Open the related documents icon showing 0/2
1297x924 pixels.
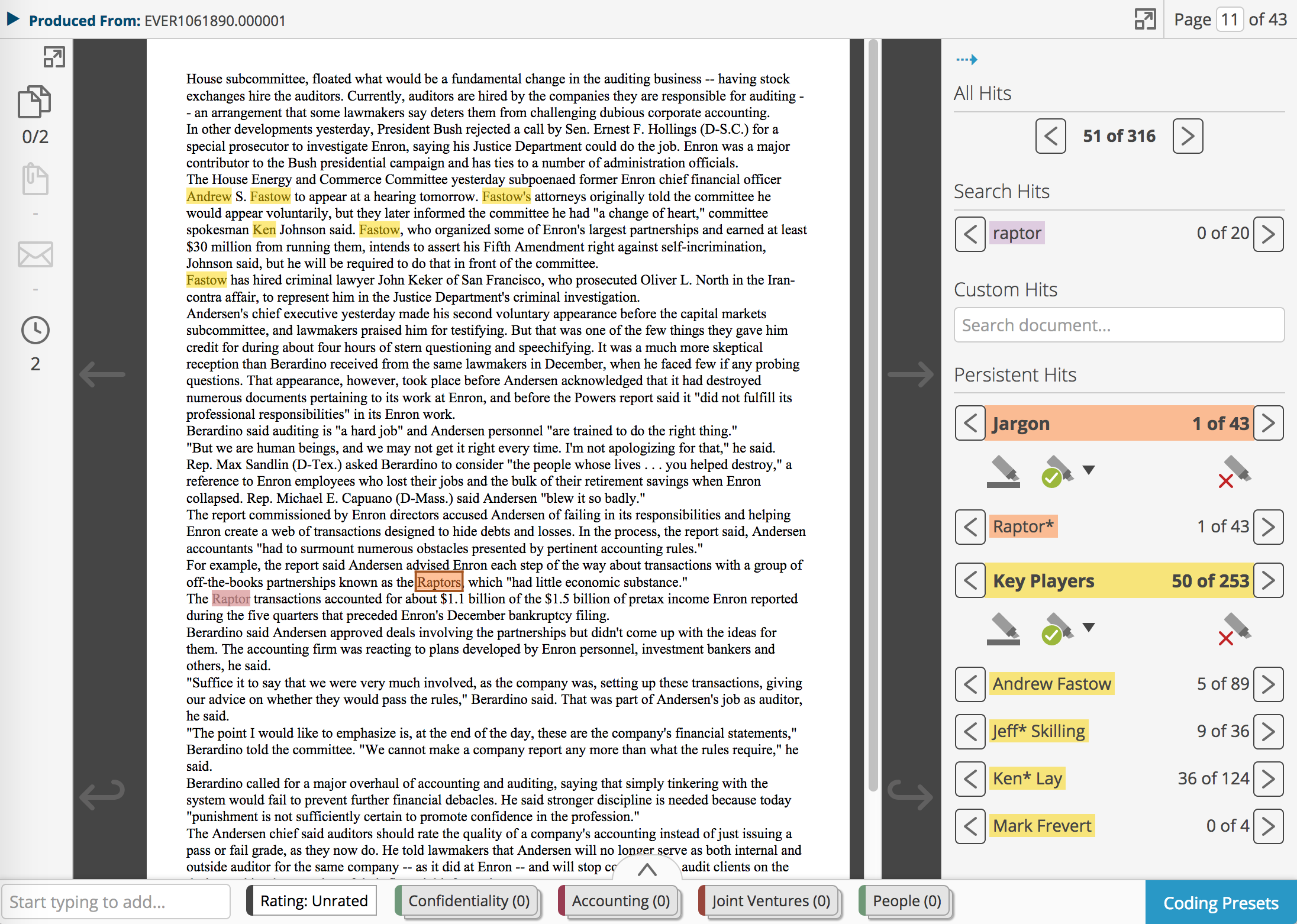(35, 102)
